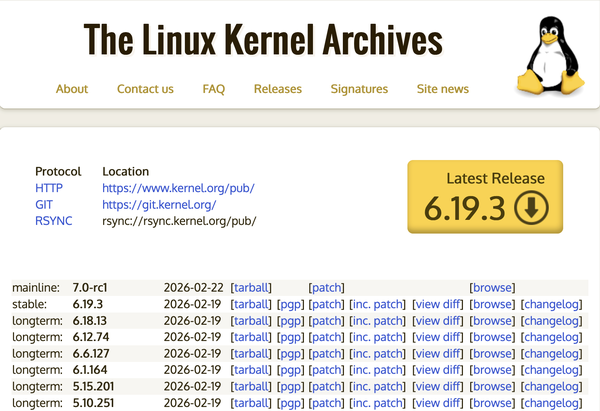Click the Tux penguin logo

[x=550, y=55]
